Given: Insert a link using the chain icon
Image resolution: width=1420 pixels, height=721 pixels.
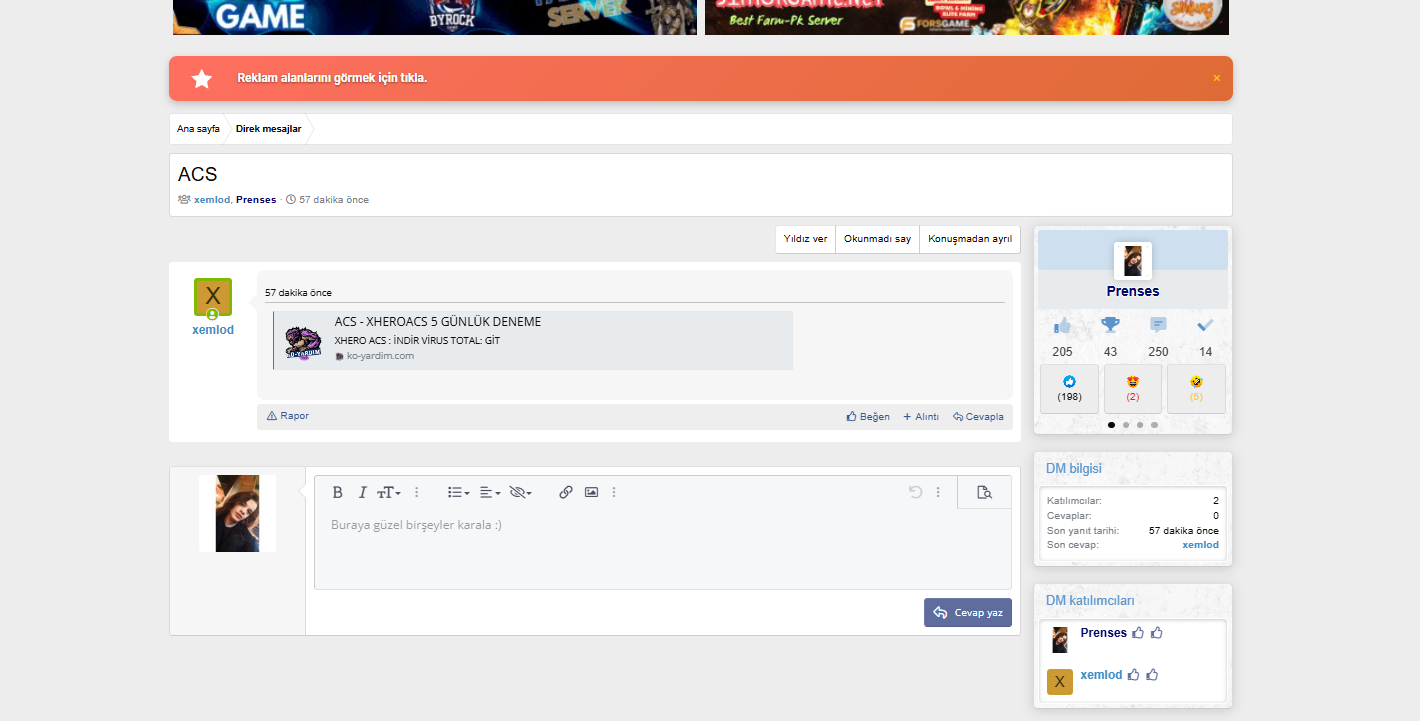Looking at the screenshot, I should [x=566, y=492].
